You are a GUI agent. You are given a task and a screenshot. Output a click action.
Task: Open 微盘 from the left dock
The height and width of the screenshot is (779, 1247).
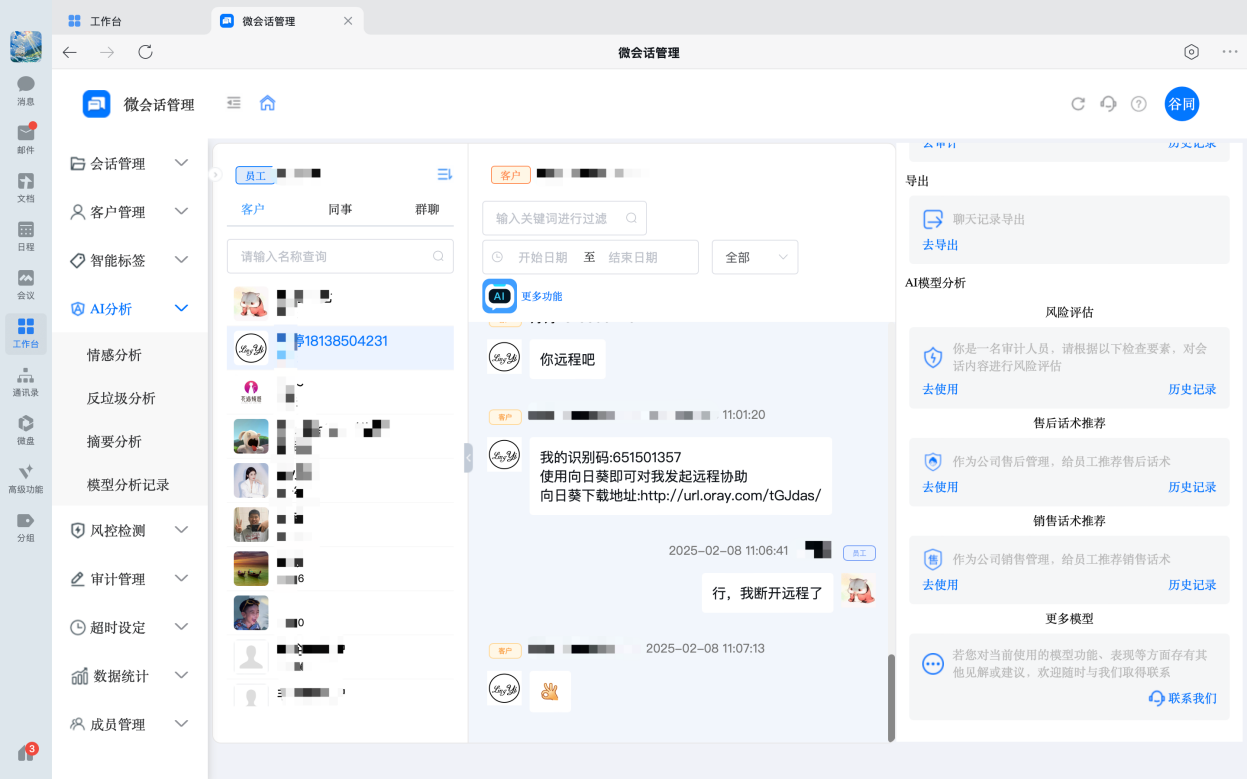[x=24, y=430]
